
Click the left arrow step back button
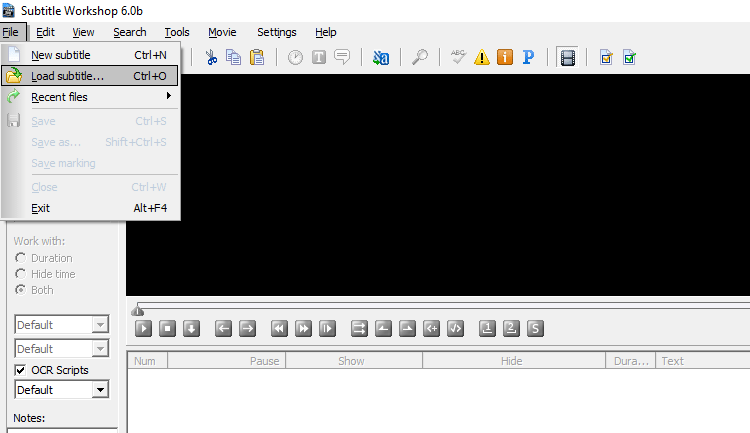pos(223,329)
